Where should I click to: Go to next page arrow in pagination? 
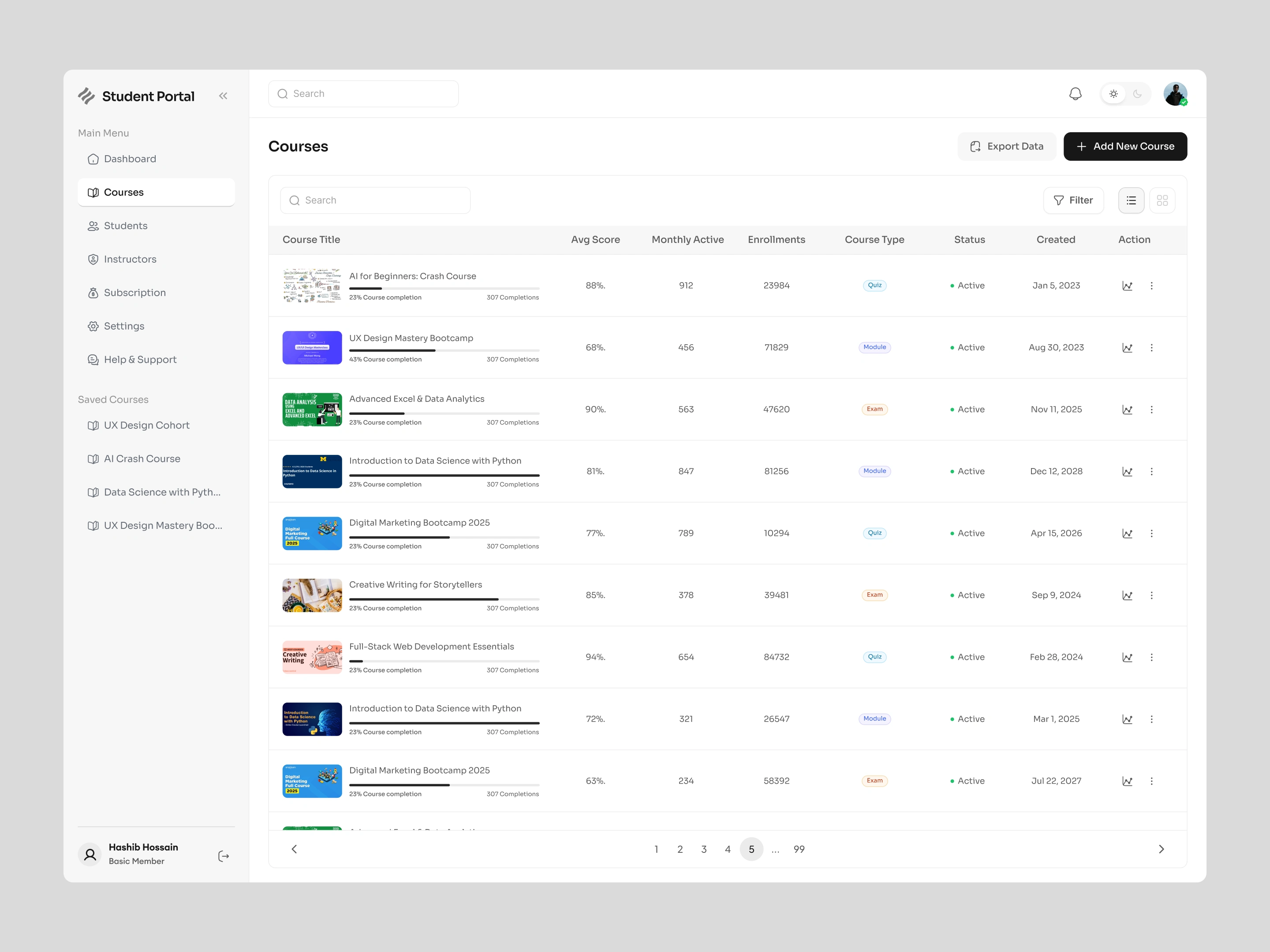tap(1161, 849)
